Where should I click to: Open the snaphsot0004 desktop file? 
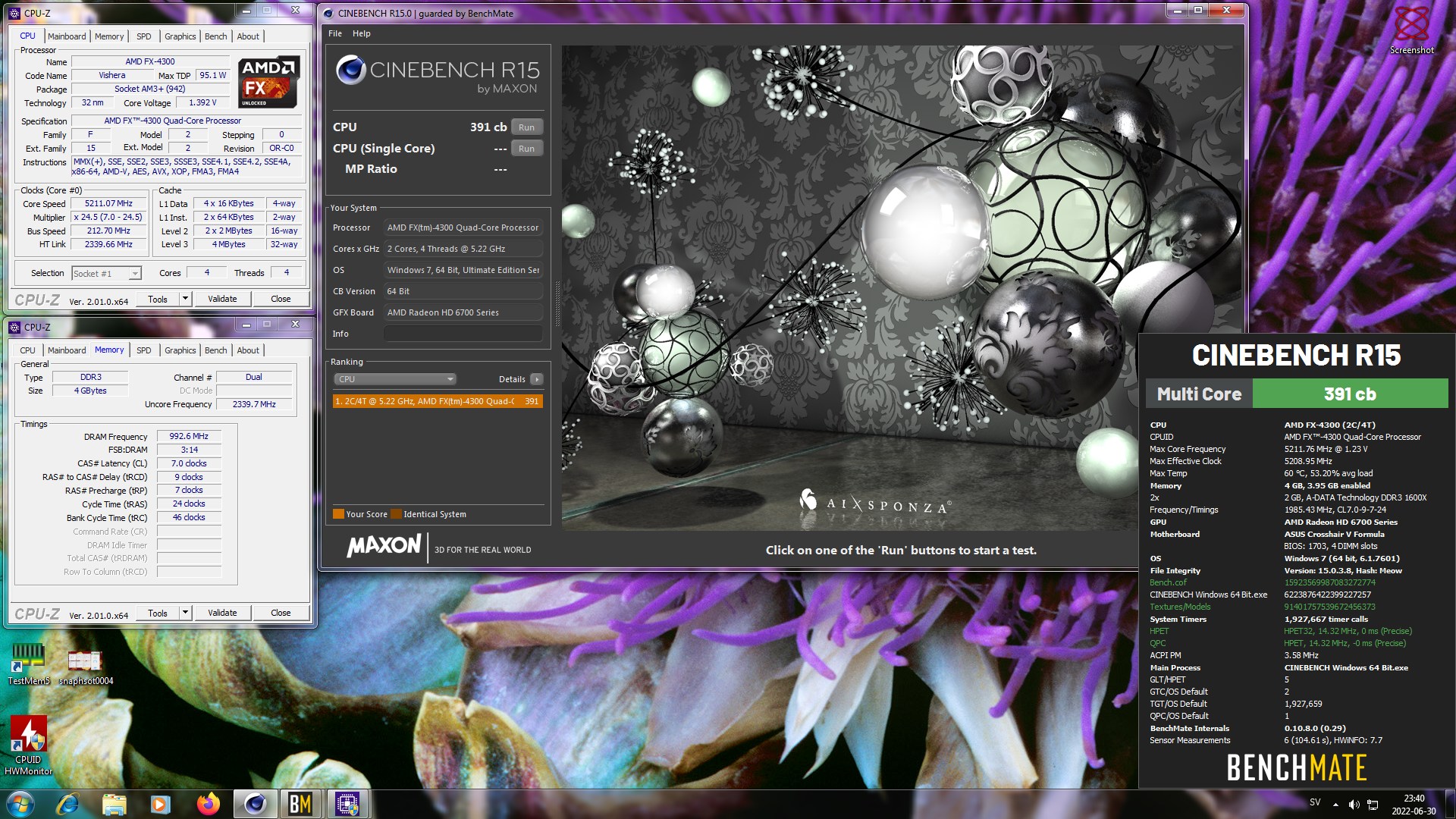click(86, 666)
